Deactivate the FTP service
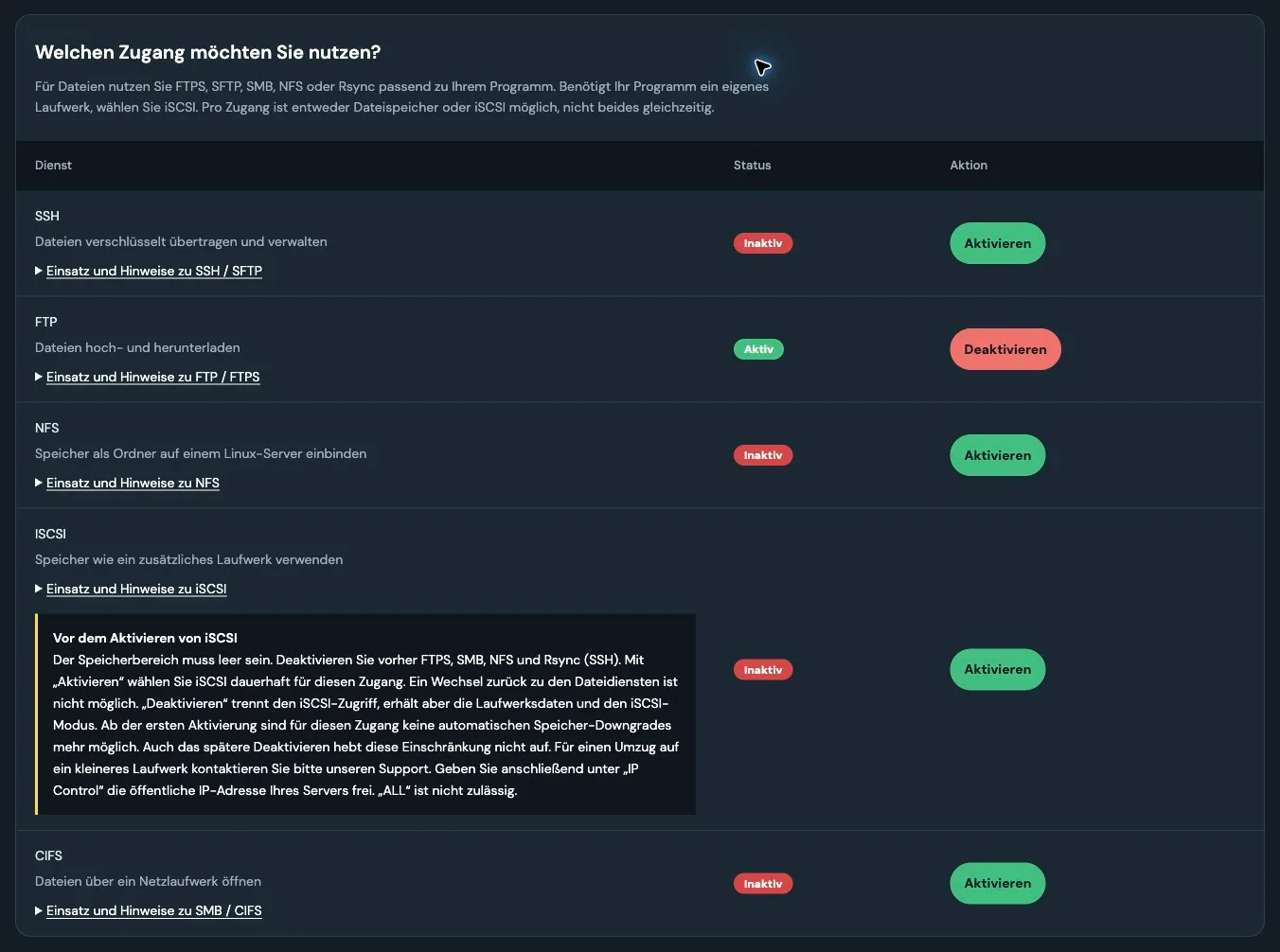 coord(1004,349)
